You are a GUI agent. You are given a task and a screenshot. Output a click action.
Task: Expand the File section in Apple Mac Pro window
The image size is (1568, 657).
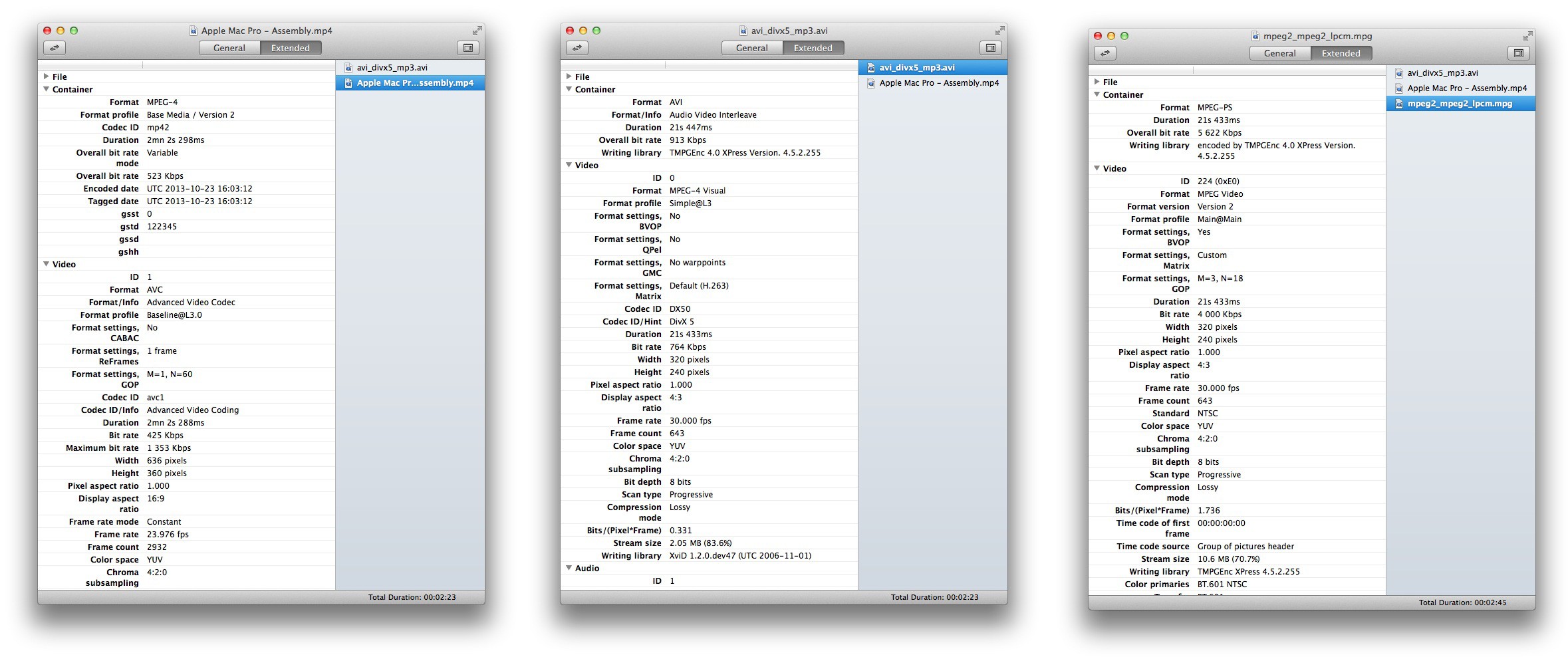47,76
